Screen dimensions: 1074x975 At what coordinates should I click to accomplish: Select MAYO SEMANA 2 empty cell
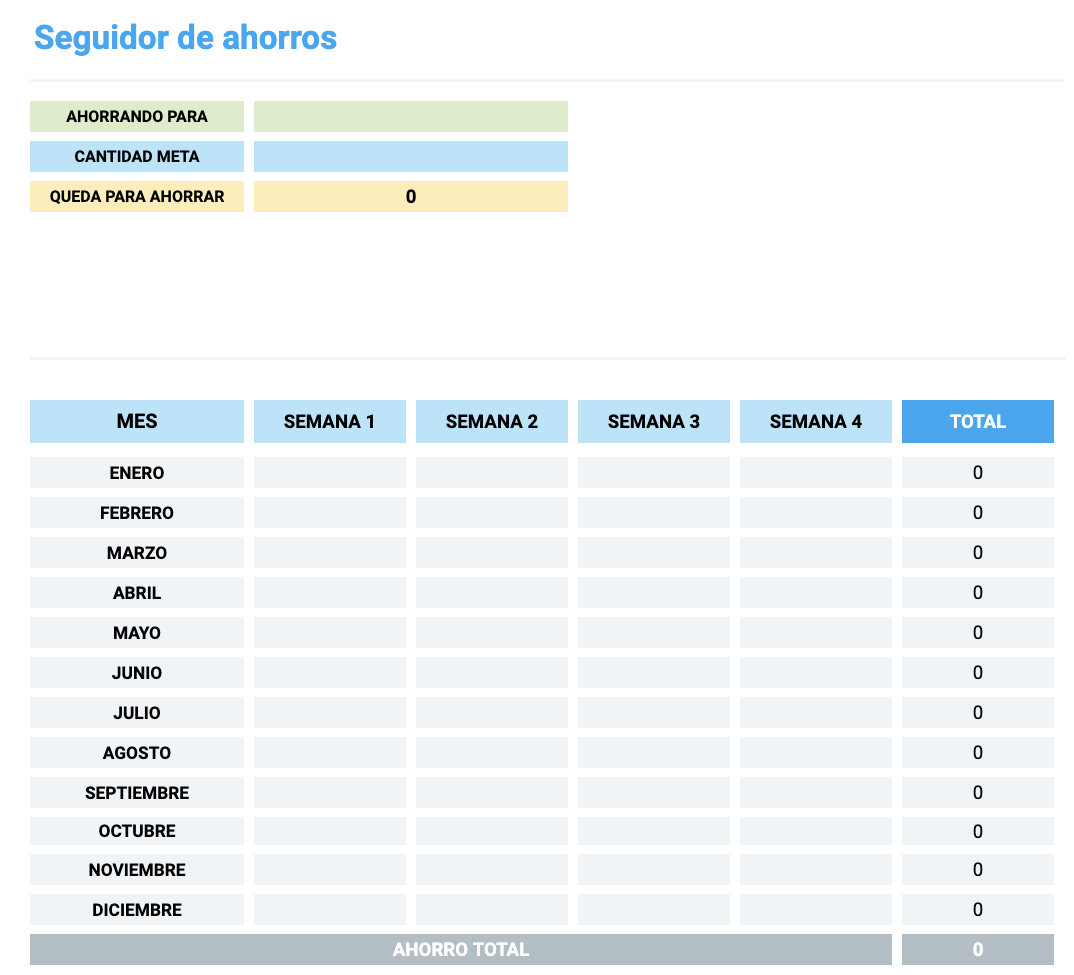coord(492,632)
